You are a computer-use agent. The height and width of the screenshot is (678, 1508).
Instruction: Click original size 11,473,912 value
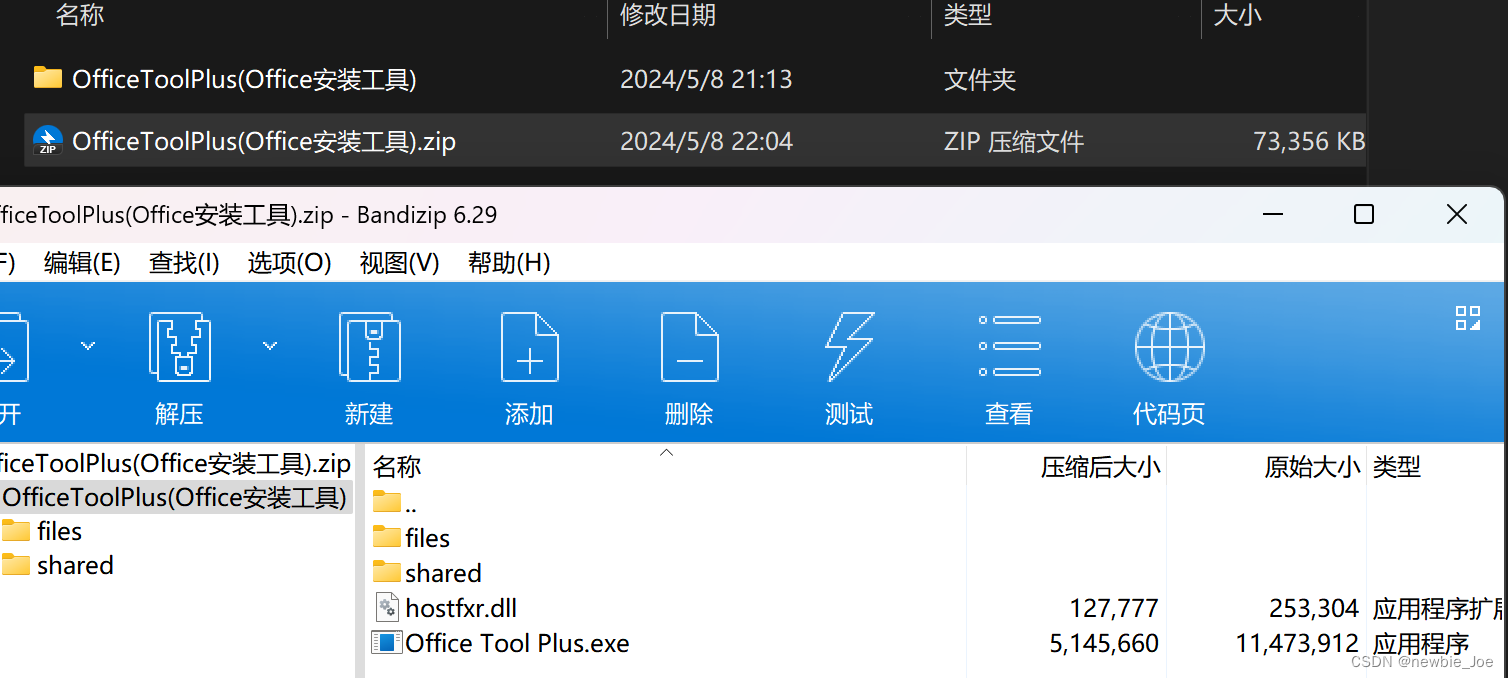pyautogui.click(x=1297, y=643)
